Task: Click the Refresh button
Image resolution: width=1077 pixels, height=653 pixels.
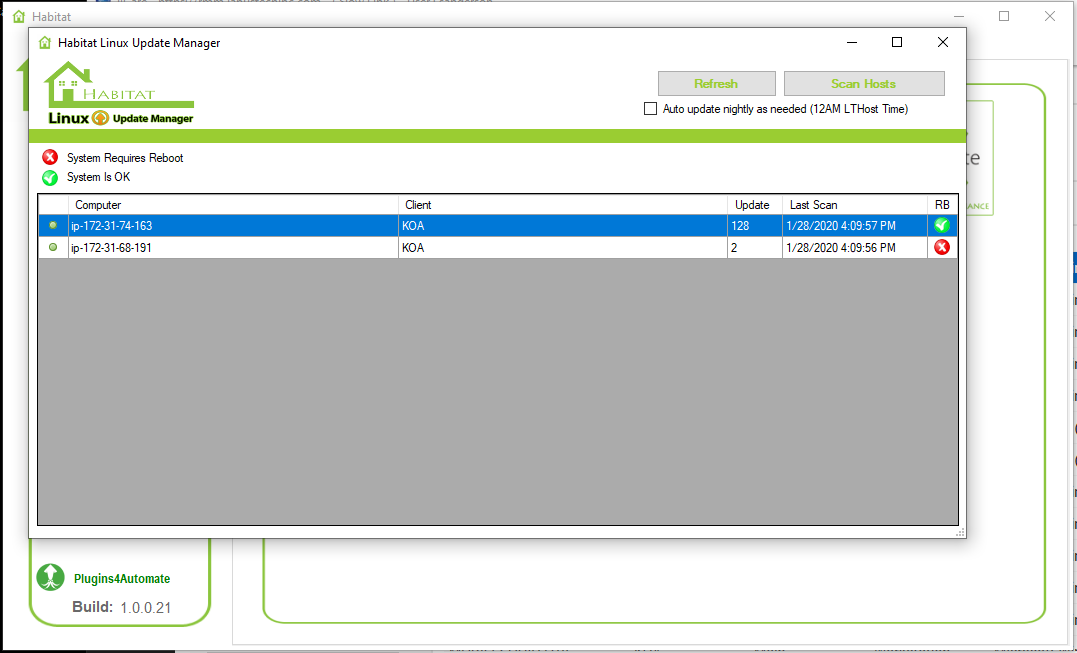Action: tap(716, 84)
